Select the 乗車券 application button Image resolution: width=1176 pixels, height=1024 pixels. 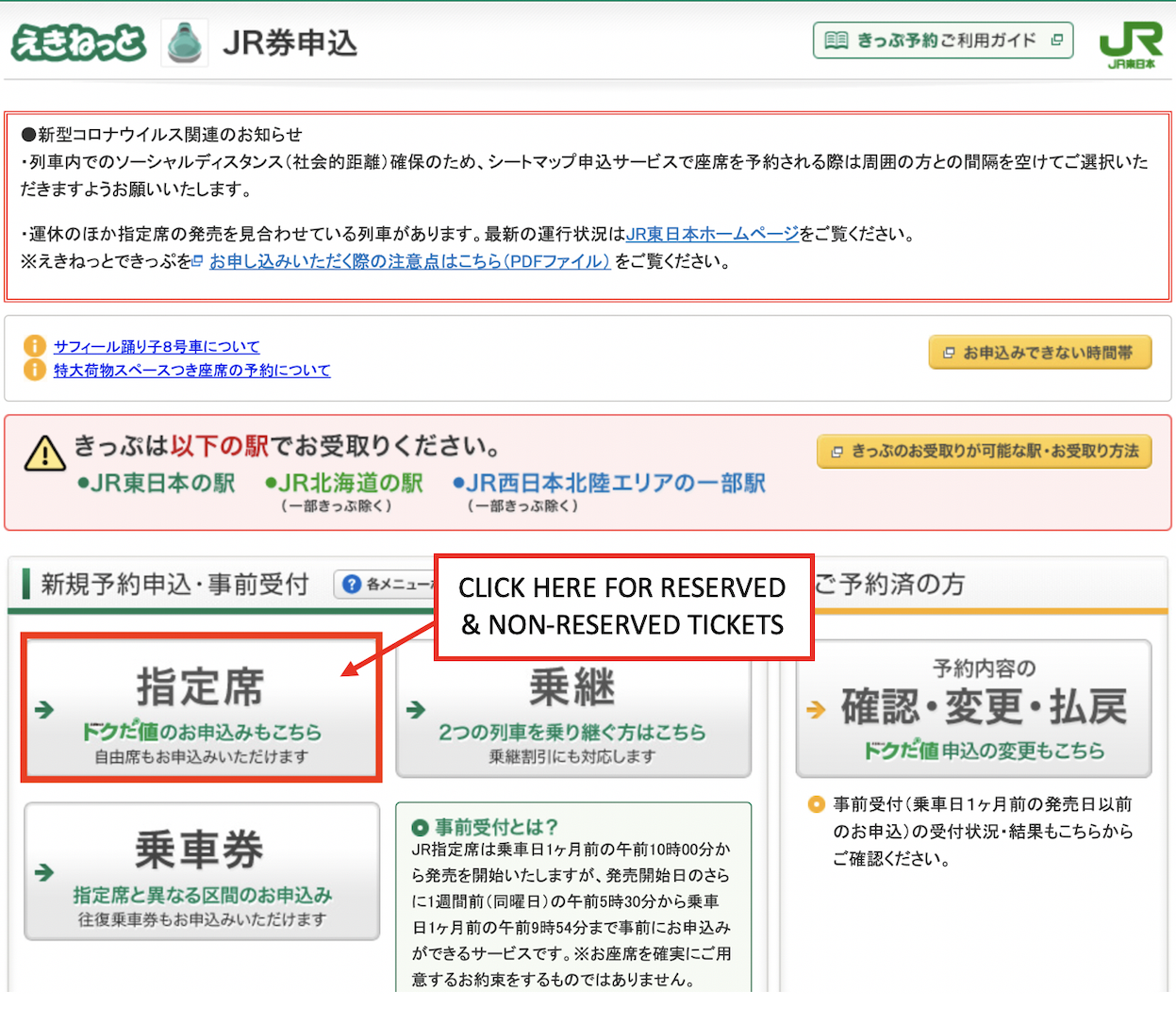pyautogui.click(x=202, y=871)
